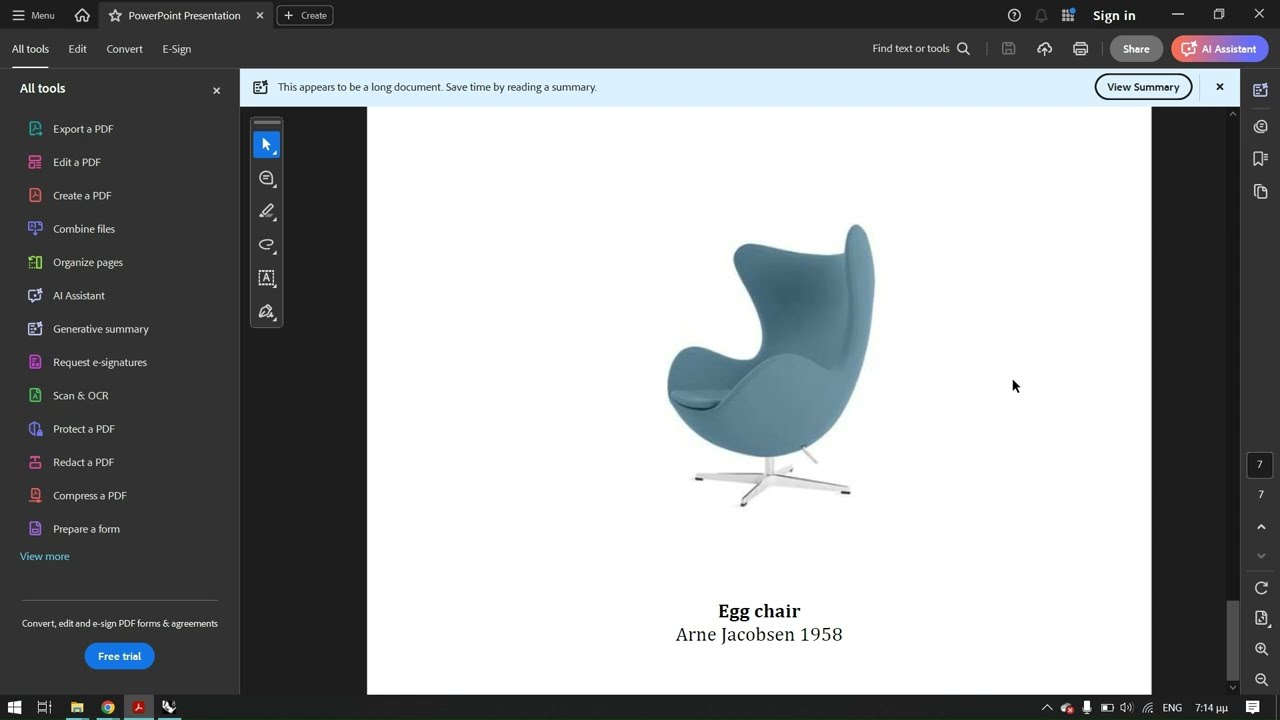Click Find text or tools search
Image resolution: width=1280 pixels, height=720 pixels.
coord(921,48)
